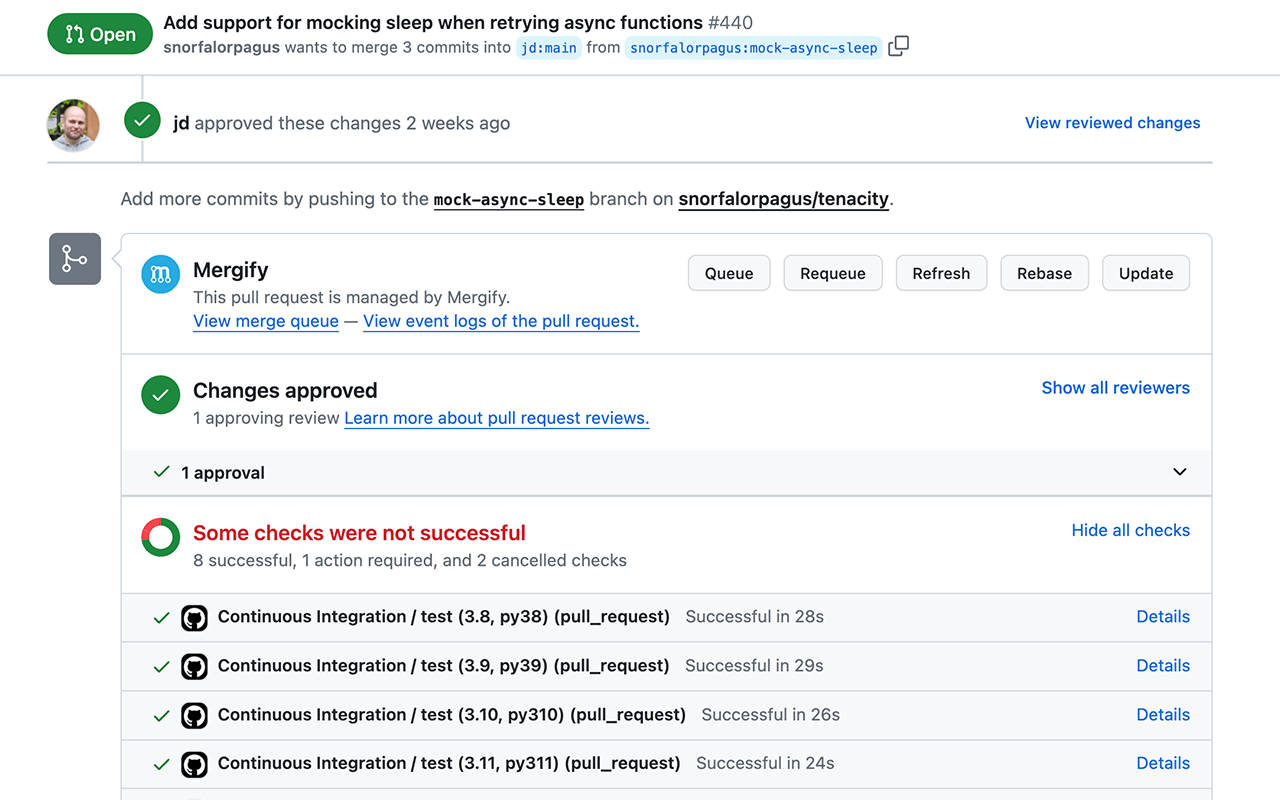Open the jd:main branch label
Screen dimensions: 1280x800
[548, 47]
